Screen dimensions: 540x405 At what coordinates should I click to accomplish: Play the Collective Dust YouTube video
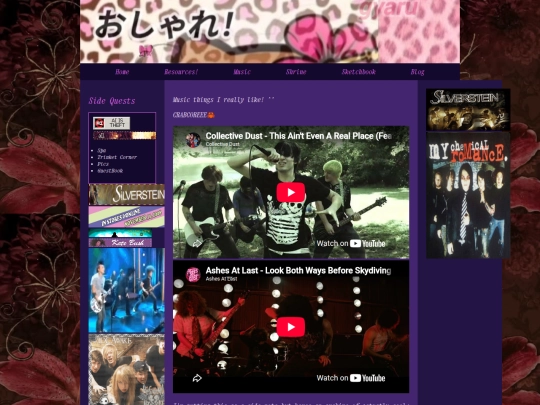(290, 192)
